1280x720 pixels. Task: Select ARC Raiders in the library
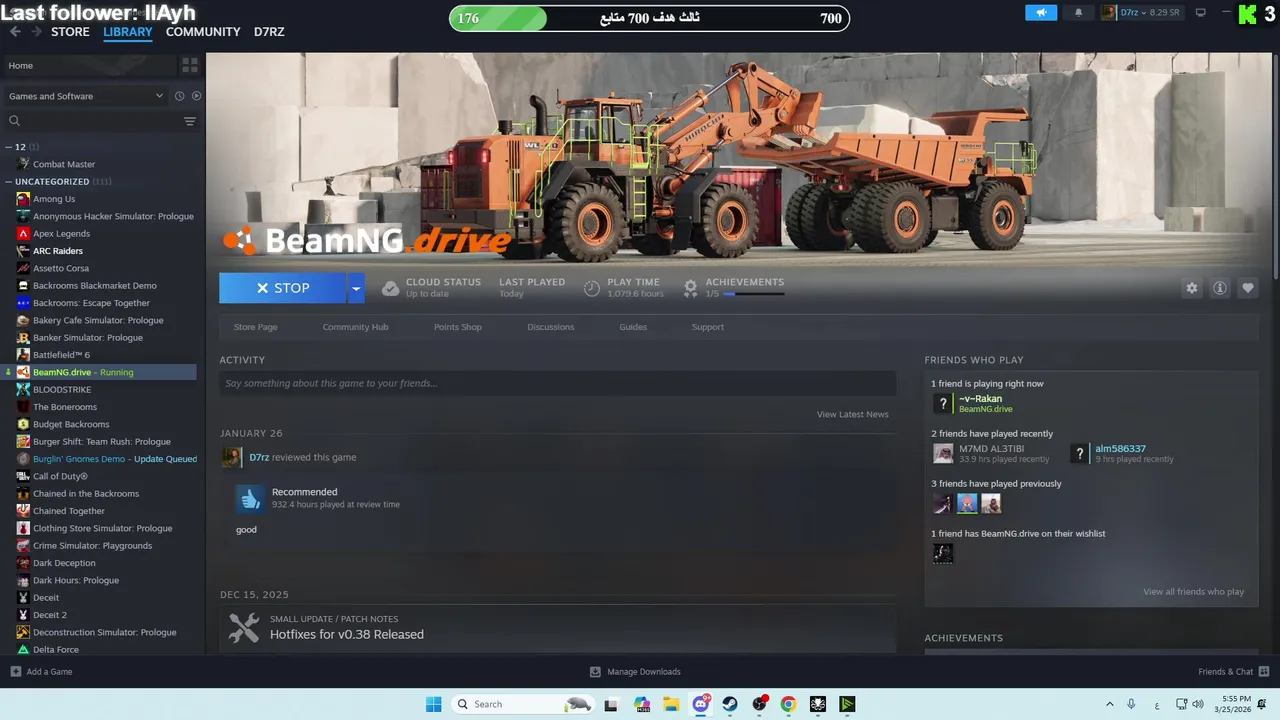click(x=58, y=251)
